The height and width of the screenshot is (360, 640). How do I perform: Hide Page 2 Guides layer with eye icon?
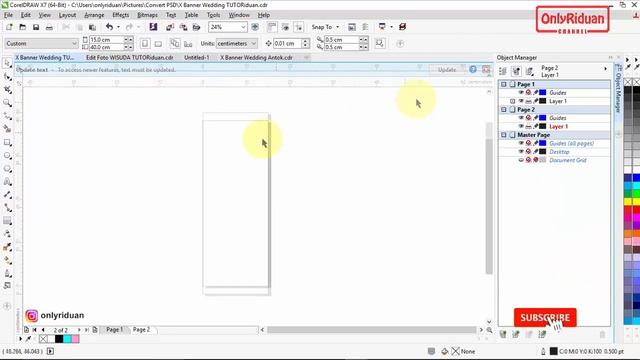pyautogui.click(x=521, y=118)
